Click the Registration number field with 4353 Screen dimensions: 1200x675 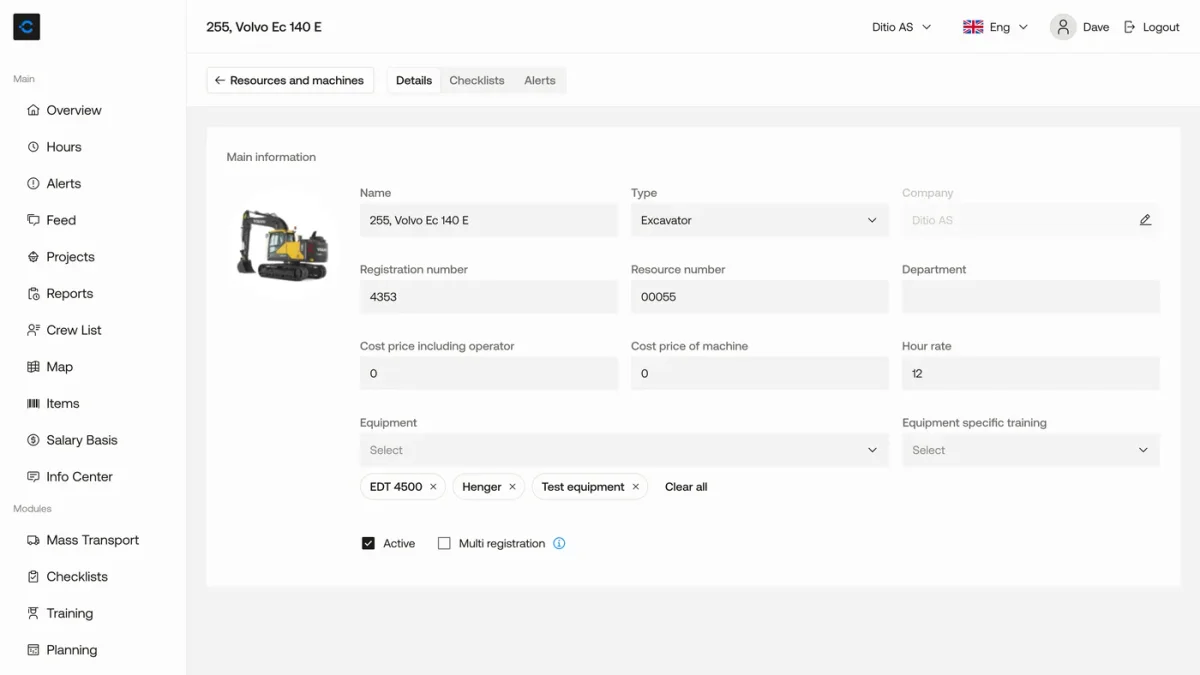point(489,297)
